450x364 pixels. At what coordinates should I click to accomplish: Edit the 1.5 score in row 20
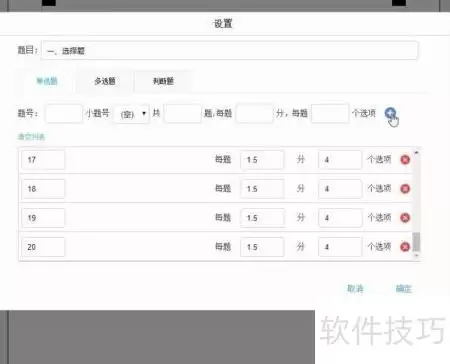click(x=262, y=247)
